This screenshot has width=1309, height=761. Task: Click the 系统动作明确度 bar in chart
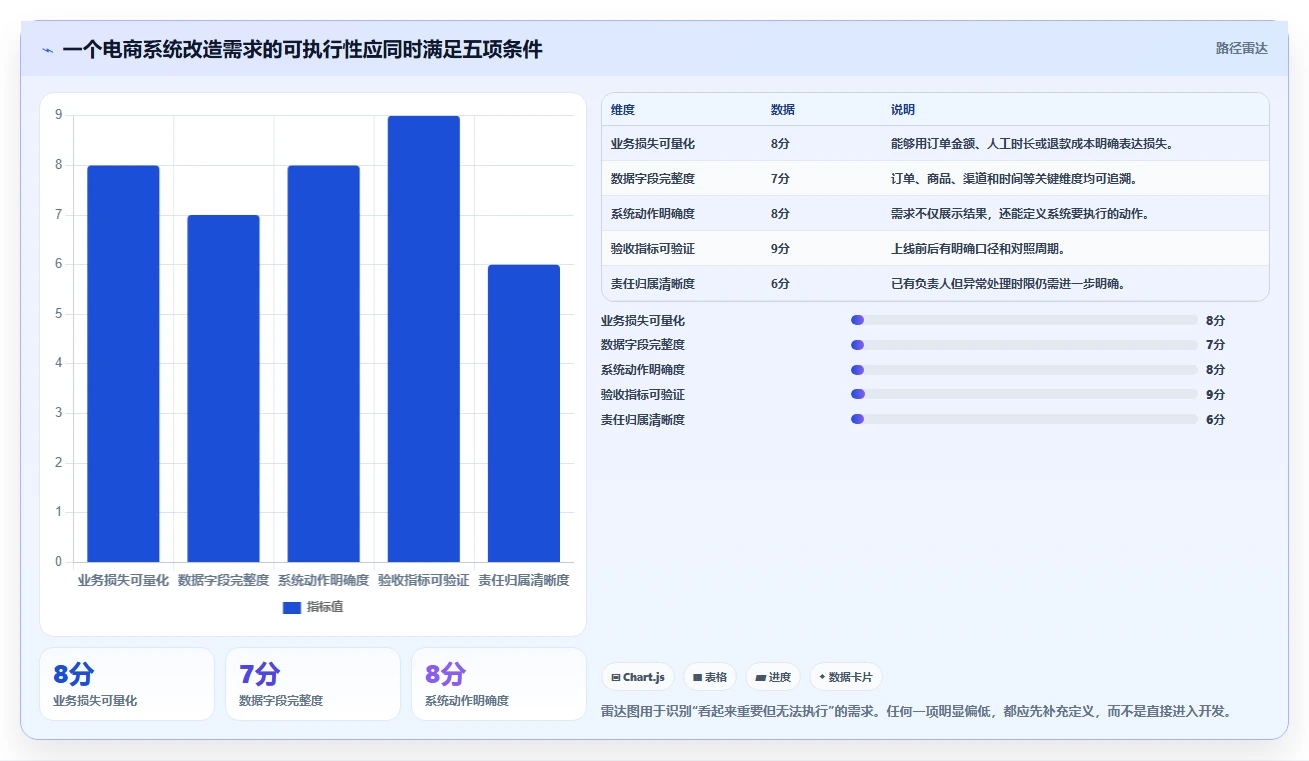click(x=323, y=364)
